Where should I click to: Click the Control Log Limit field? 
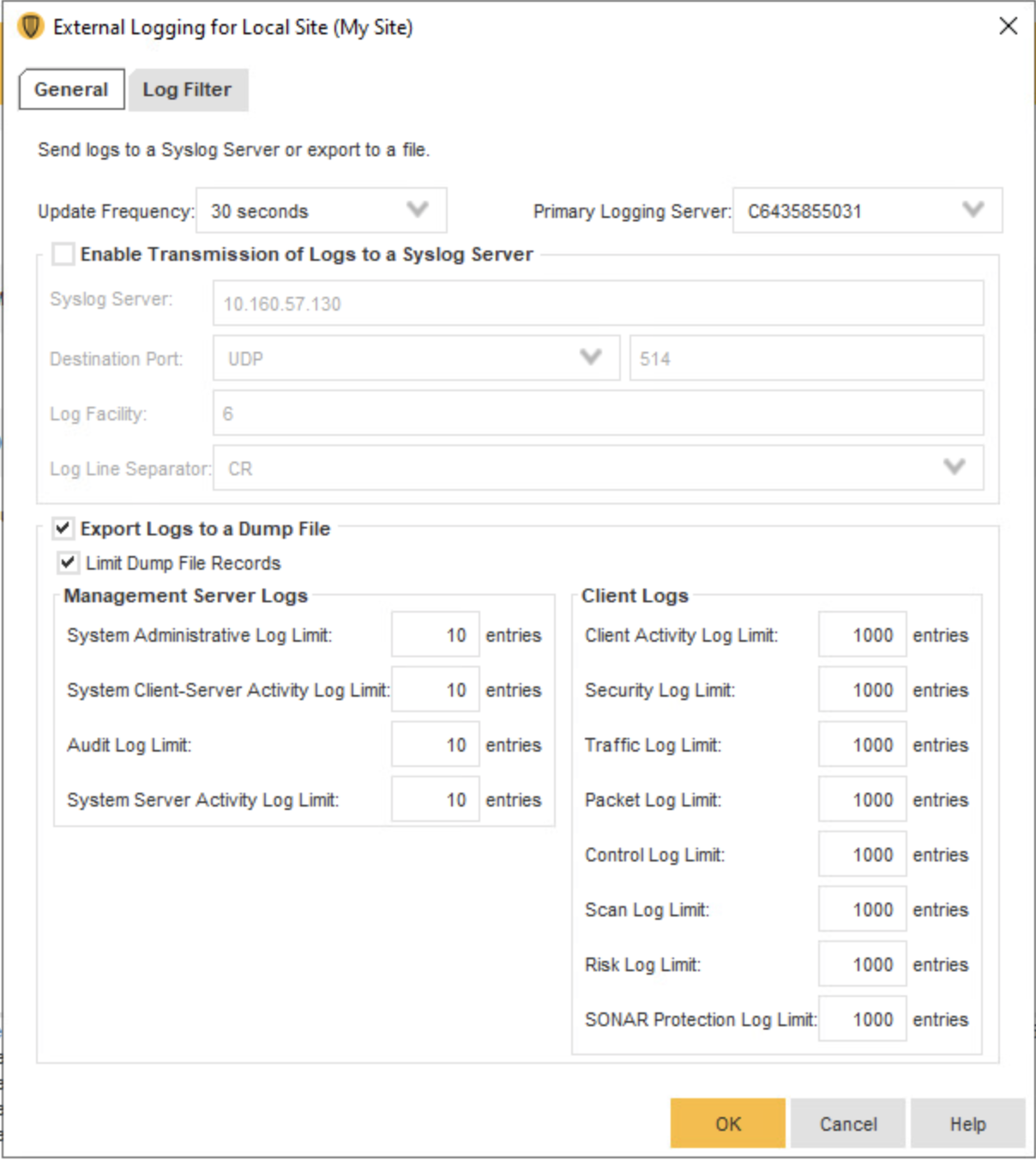pyautogui.click(x=862, y=854)
